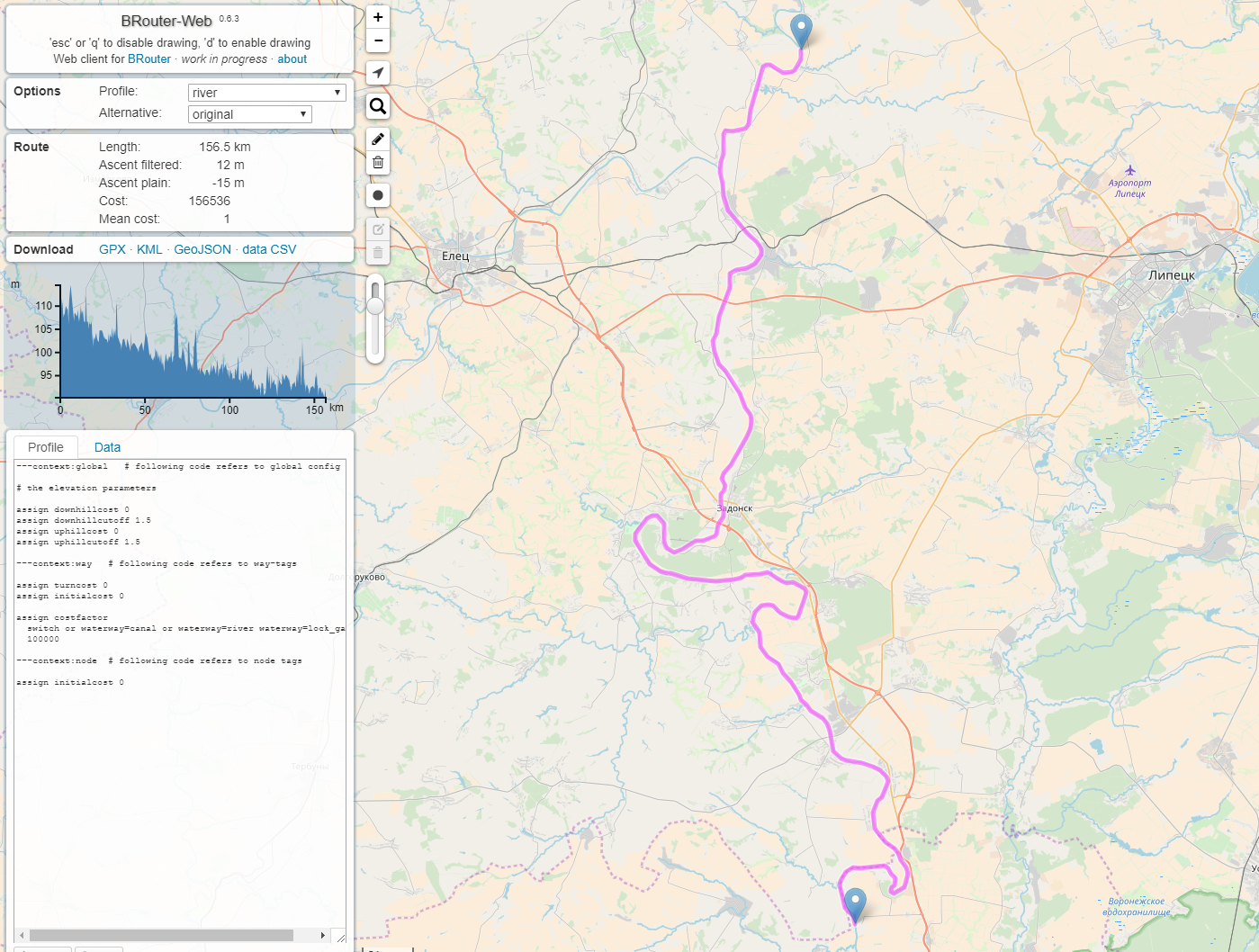The image size is (1259, 952).
Task: Open the Alternative dropdown set to original
Action: click(249, 114)
